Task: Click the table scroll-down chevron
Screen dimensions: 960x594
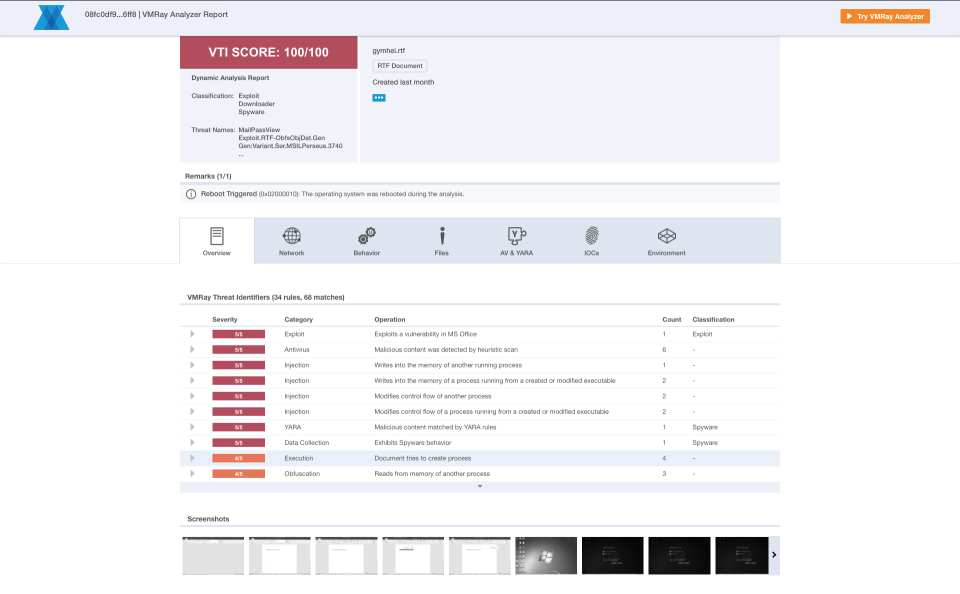Action: tap(480, 487)
